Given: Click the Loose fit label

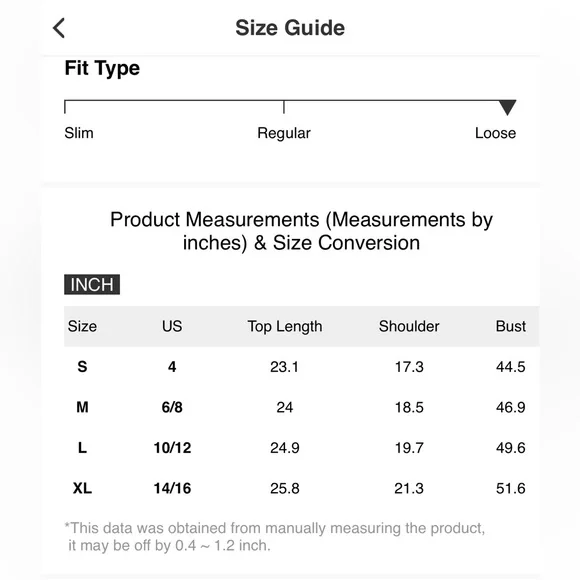Looking at the screenshot, I should pos(495,133).
